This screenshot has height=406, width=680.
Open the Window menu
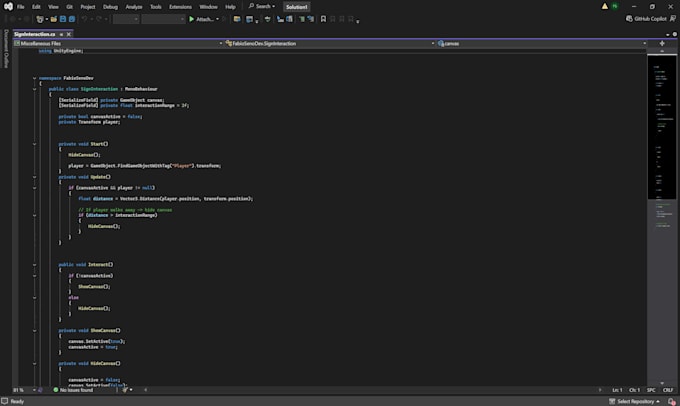[208, 7]
